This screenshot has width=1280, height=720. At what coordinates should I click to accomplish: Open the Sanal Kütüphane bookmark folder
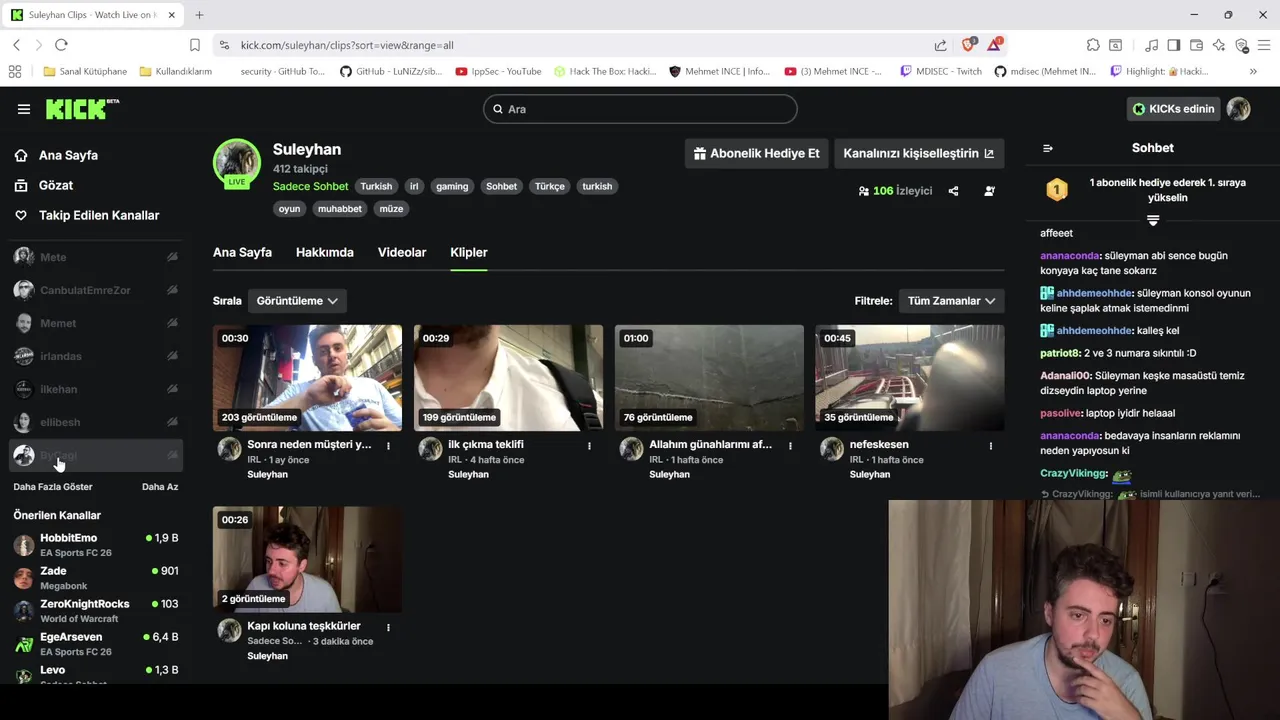pyautogui.click(x=86, y=71)
